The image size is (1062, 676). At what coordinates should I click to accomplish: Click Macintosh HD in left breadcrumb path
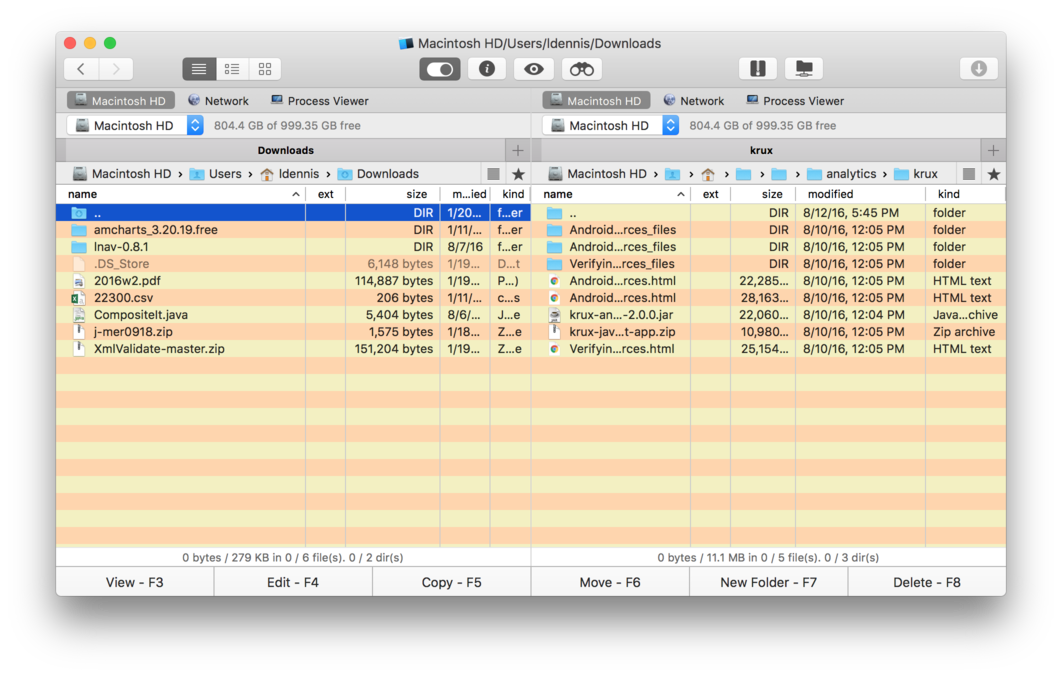tap(122, 174)
